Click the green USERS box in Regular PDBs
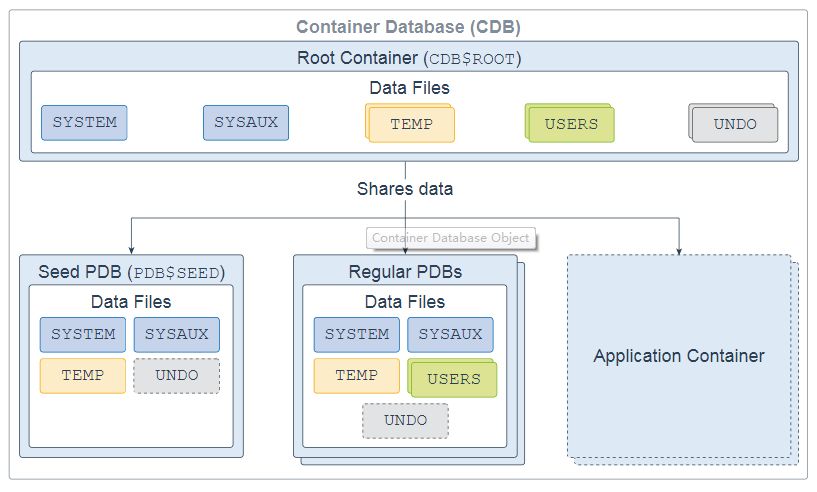 click(x=453, y=379)
